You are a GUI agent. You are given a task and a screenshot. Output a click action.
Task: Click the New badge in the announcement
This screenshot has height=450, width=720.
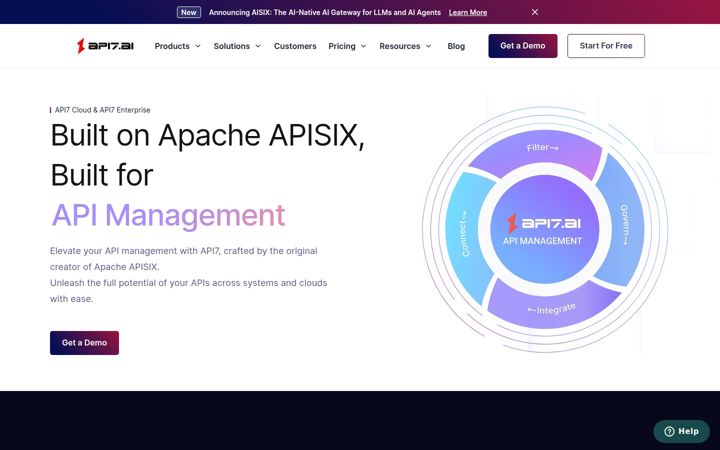coord(189,12)
